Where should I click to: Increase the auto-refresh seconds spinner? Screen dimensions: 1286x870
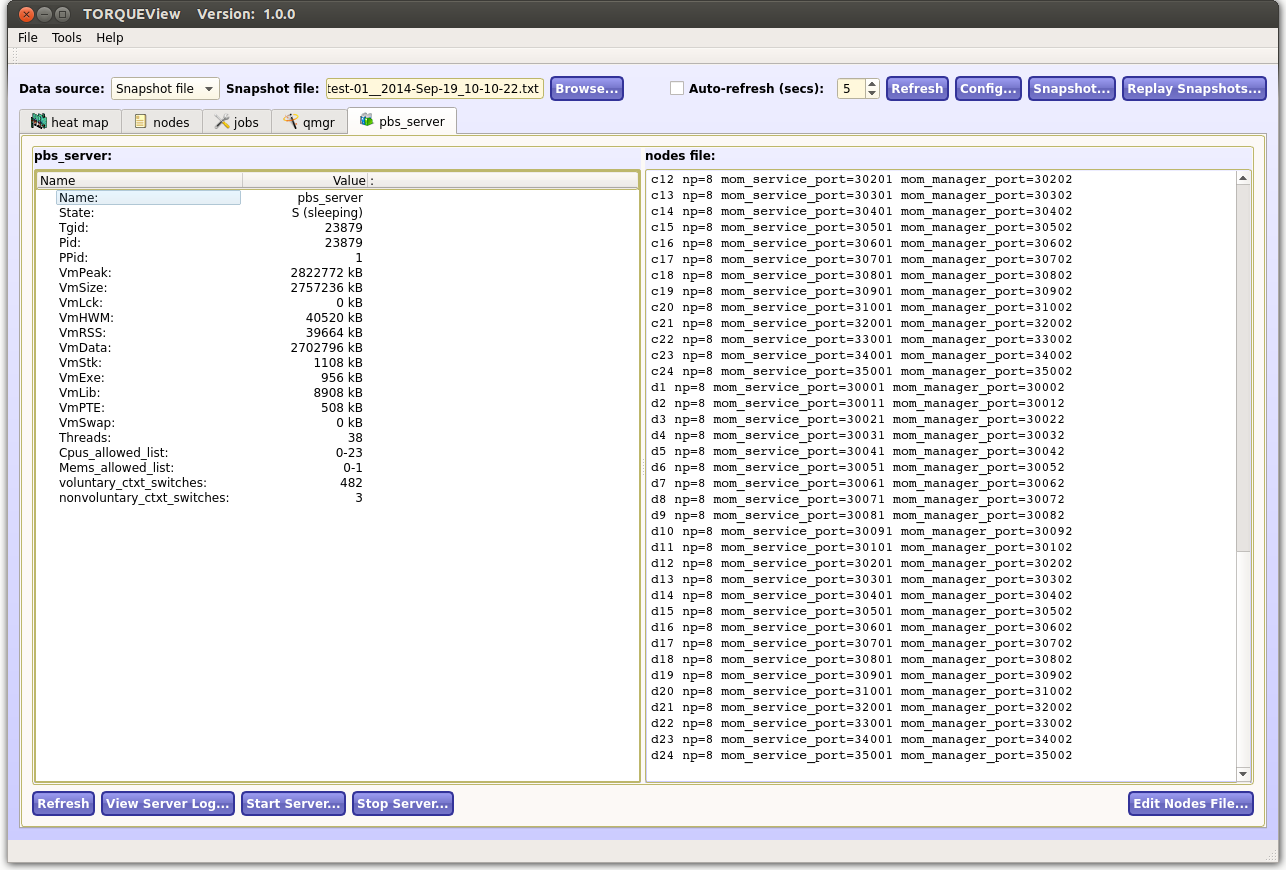(x=872, y=84)
